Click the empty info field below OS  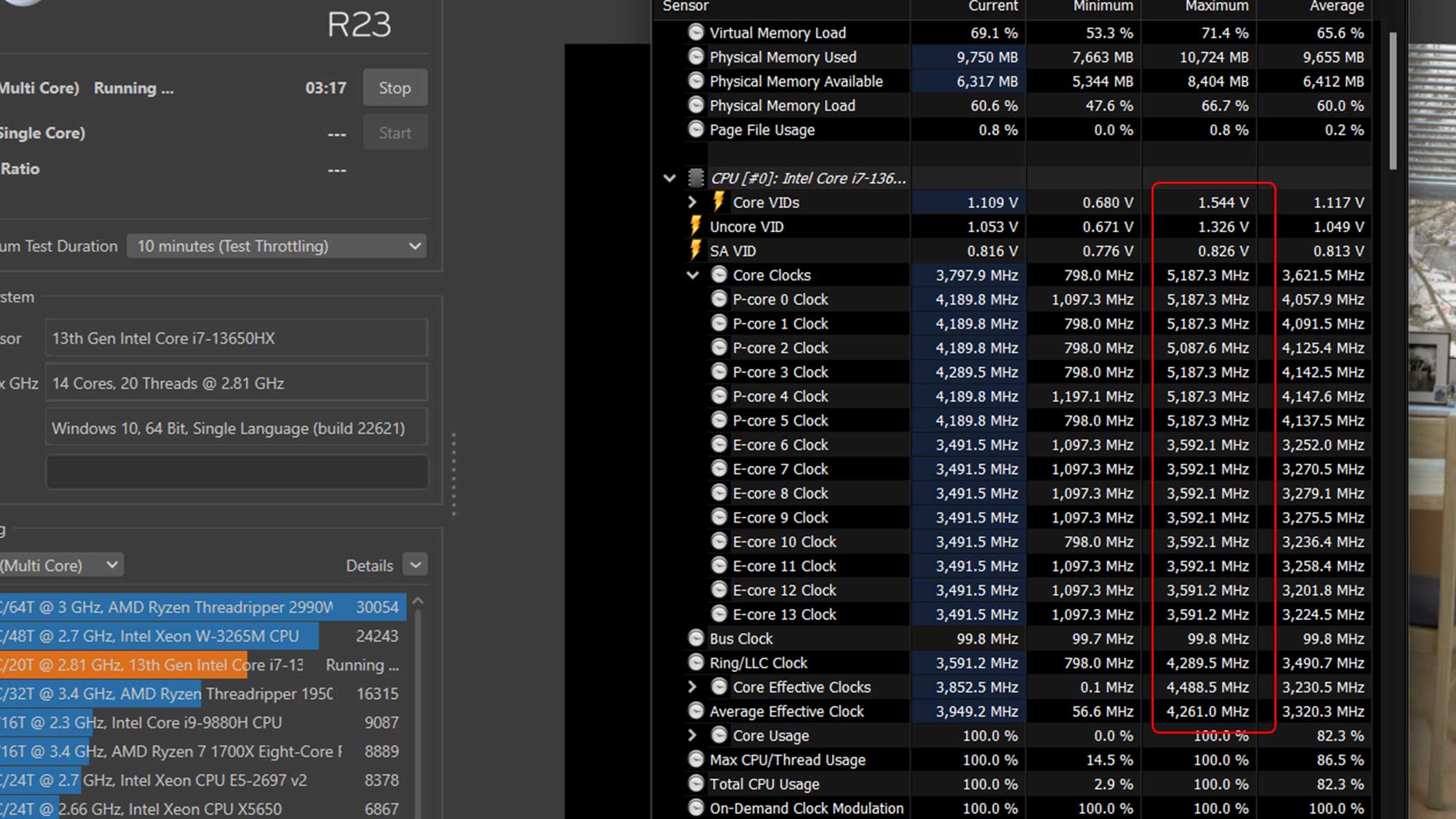click(236, 472)
